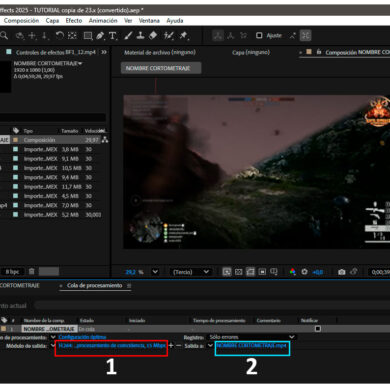
Task: Click the Configuración óptima link
Action: (x=82, y=337)
